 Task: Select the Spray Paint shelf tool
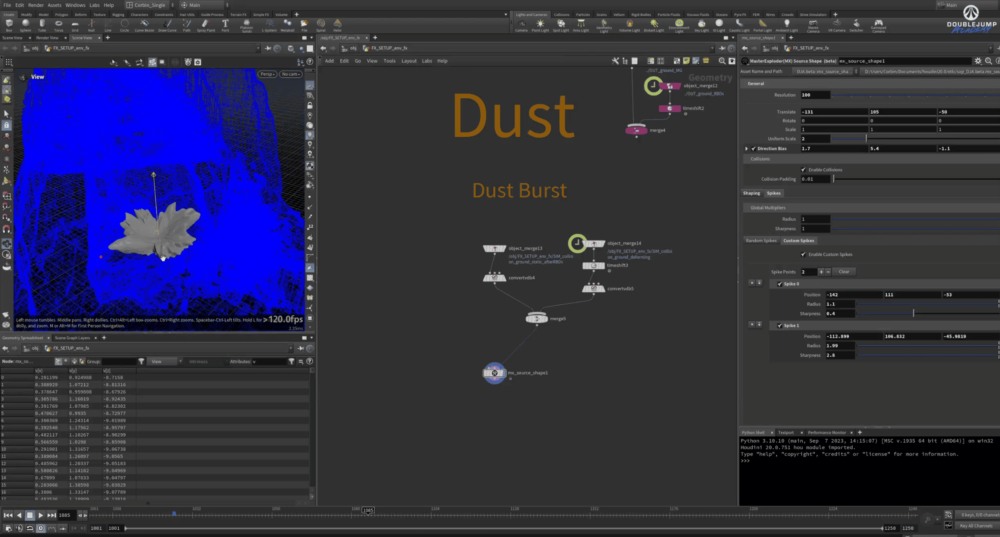(x=205, y=24)
